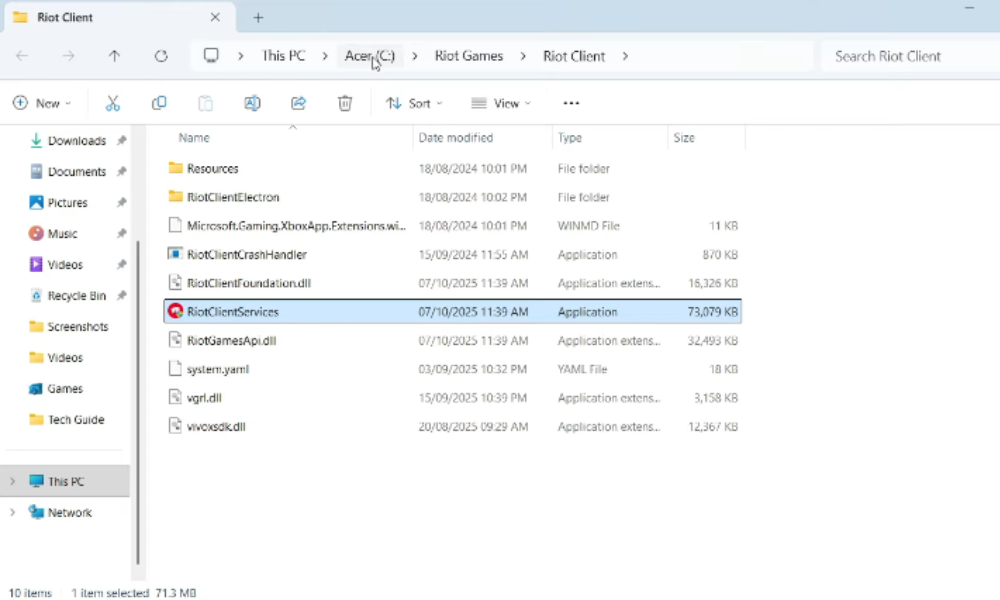Viewport: 1000px width, 600px height.
Task: Select the RiotClientElectron folder
Action: [x=233, y=197]
